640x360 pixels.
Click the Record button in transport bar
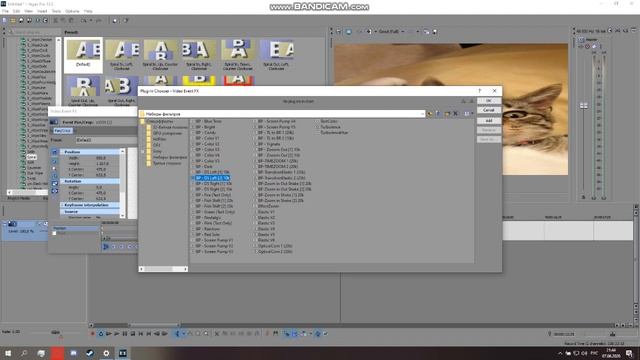(x=93, y=334)
